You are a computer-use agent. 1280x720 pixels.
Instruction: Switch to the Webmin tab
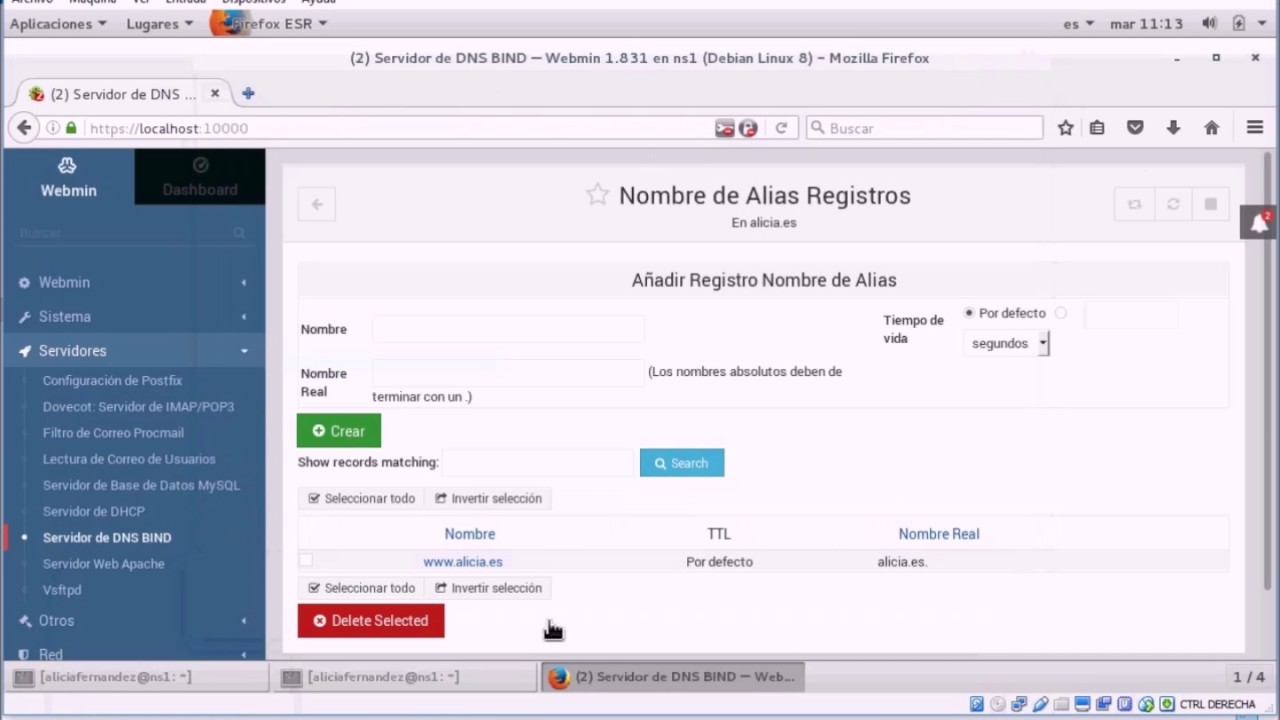pos(69,176)
